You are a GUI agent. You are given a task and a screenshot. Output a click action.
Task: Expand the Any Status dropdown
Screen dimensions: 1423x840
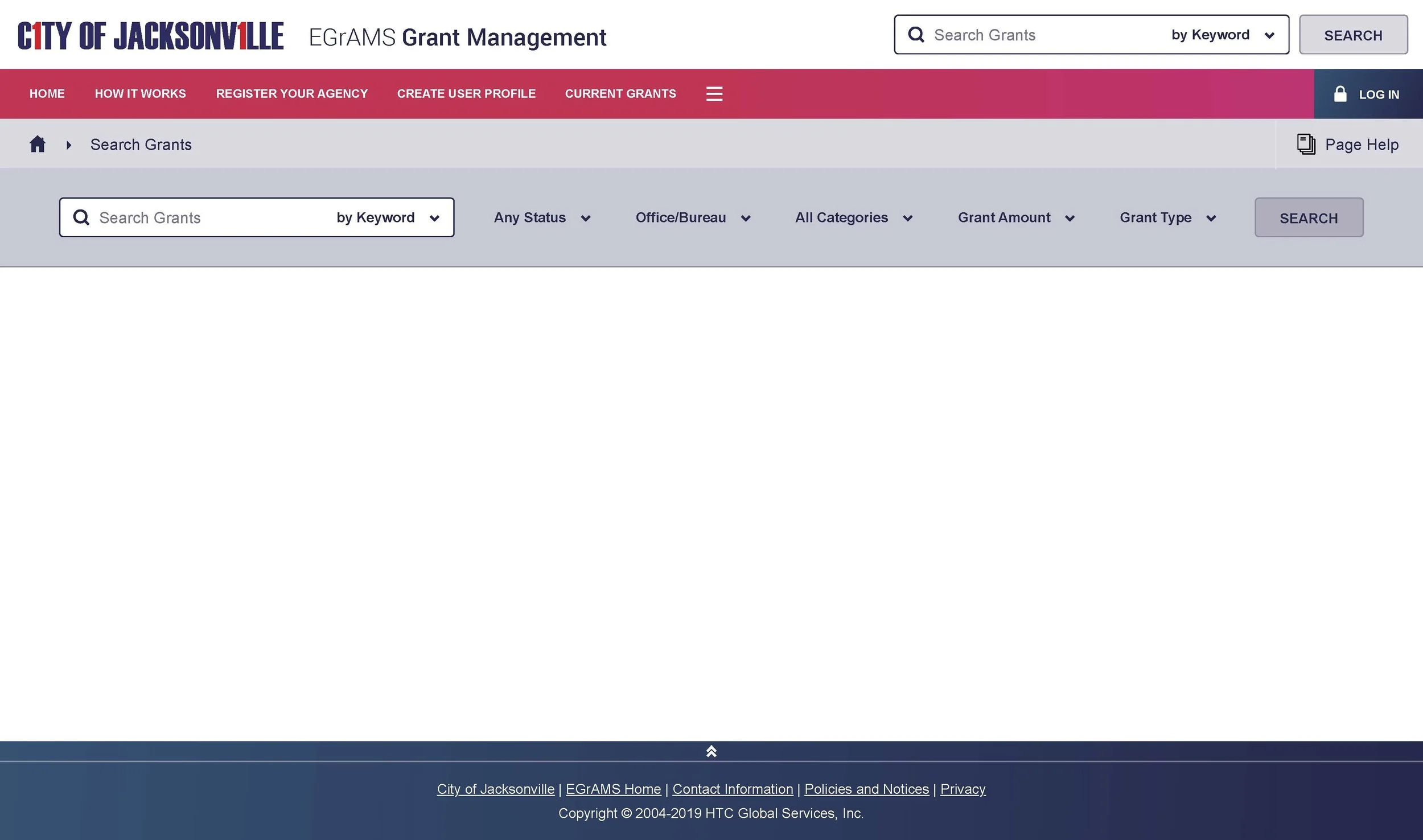542,218
